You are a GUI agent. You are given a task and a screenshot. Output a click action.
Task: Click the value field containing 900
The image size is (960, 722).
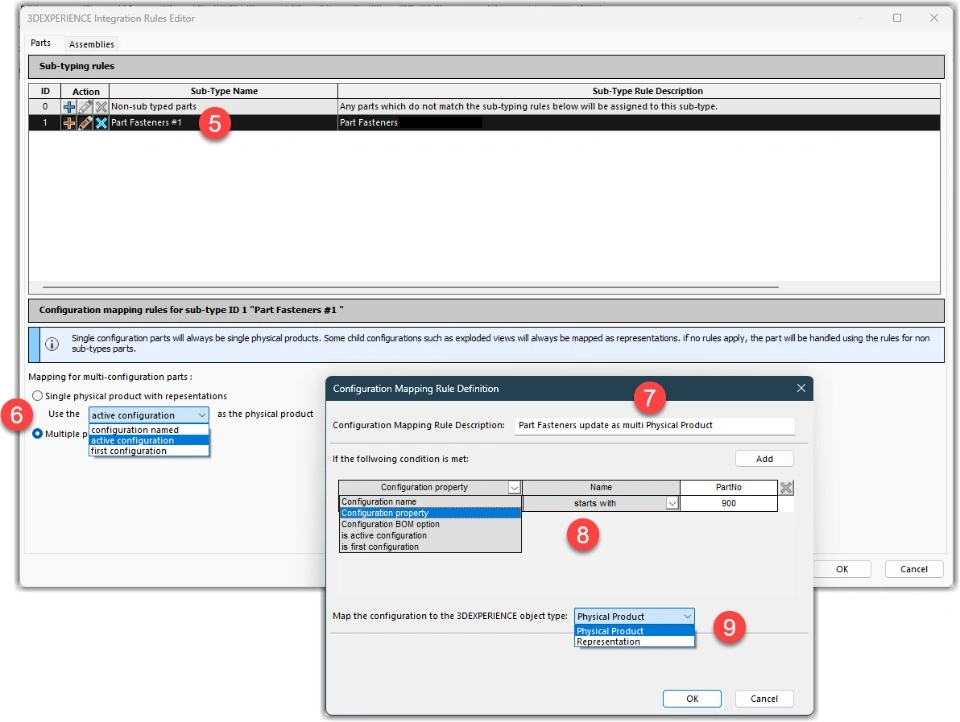click(729, 503)
